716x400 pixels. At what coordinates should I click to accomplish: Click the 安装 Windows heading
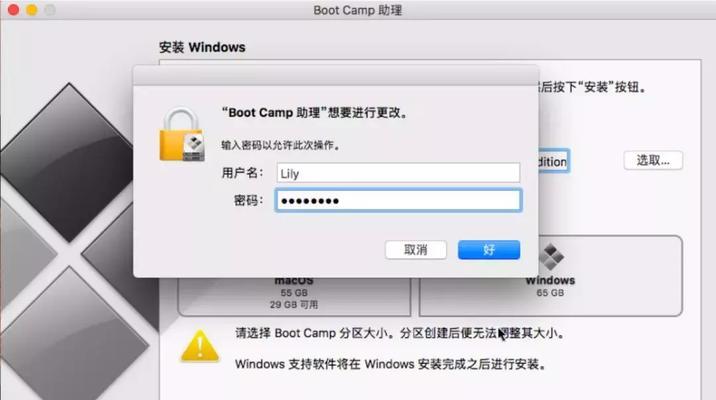[x=202, y=47]
